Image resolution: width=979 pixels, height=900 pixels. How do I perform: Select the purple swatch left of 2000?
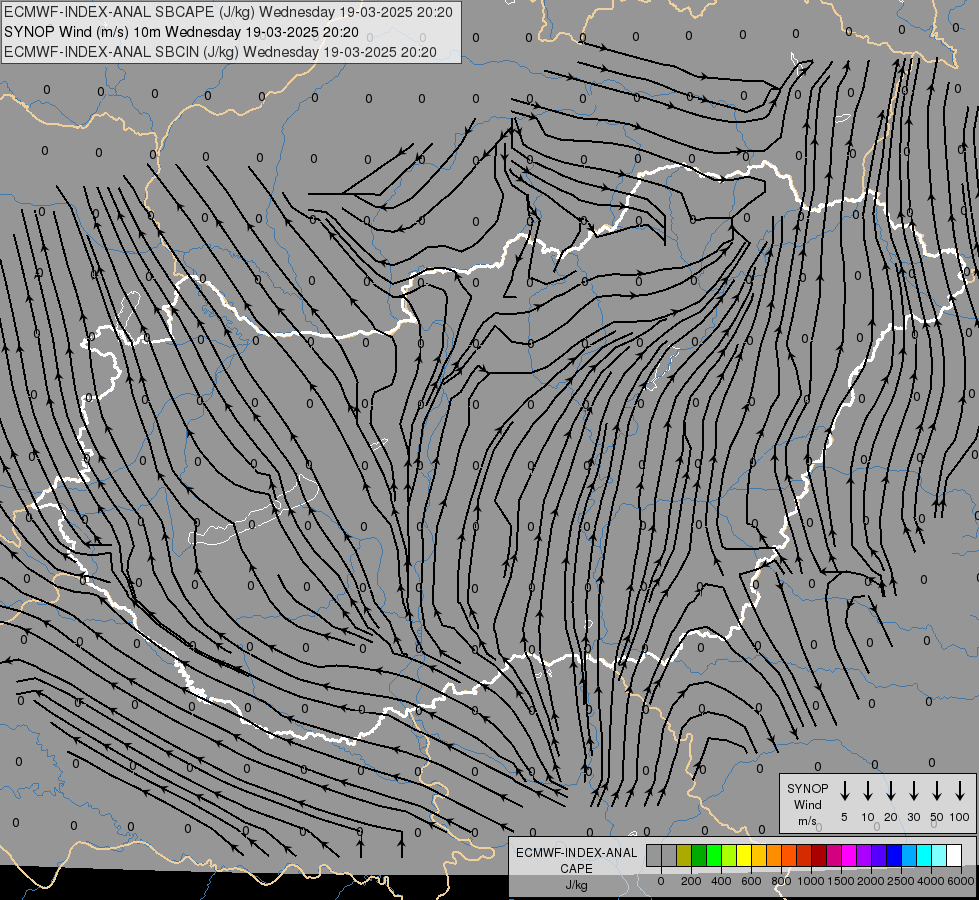[x=863, y=855]
